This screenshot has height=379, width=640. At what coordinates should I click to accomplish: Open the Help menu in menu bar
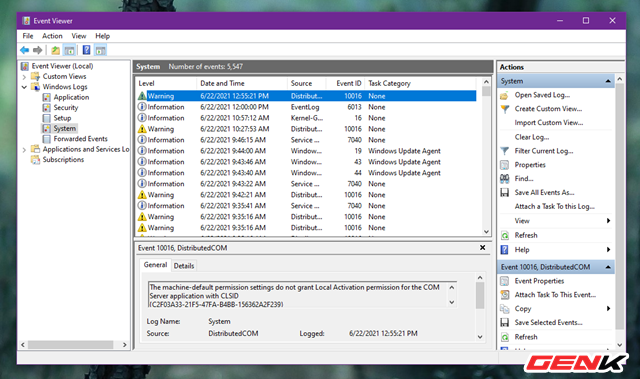click(102, 36)
